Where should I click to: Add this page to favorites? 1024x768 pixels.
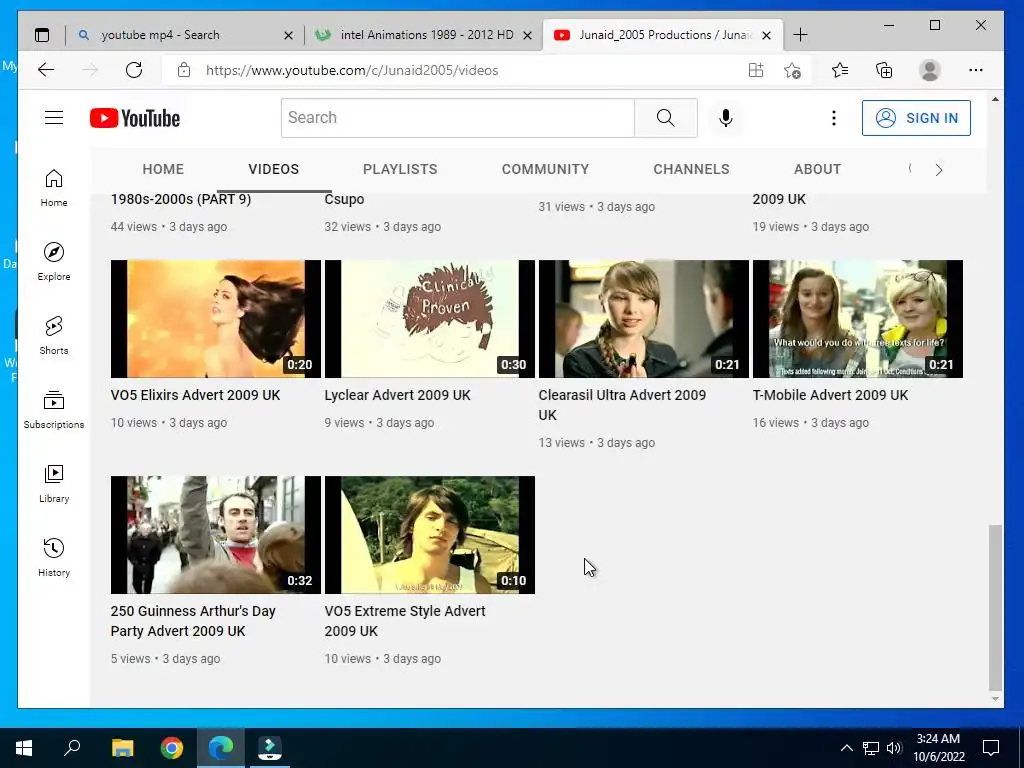[792, 70]
